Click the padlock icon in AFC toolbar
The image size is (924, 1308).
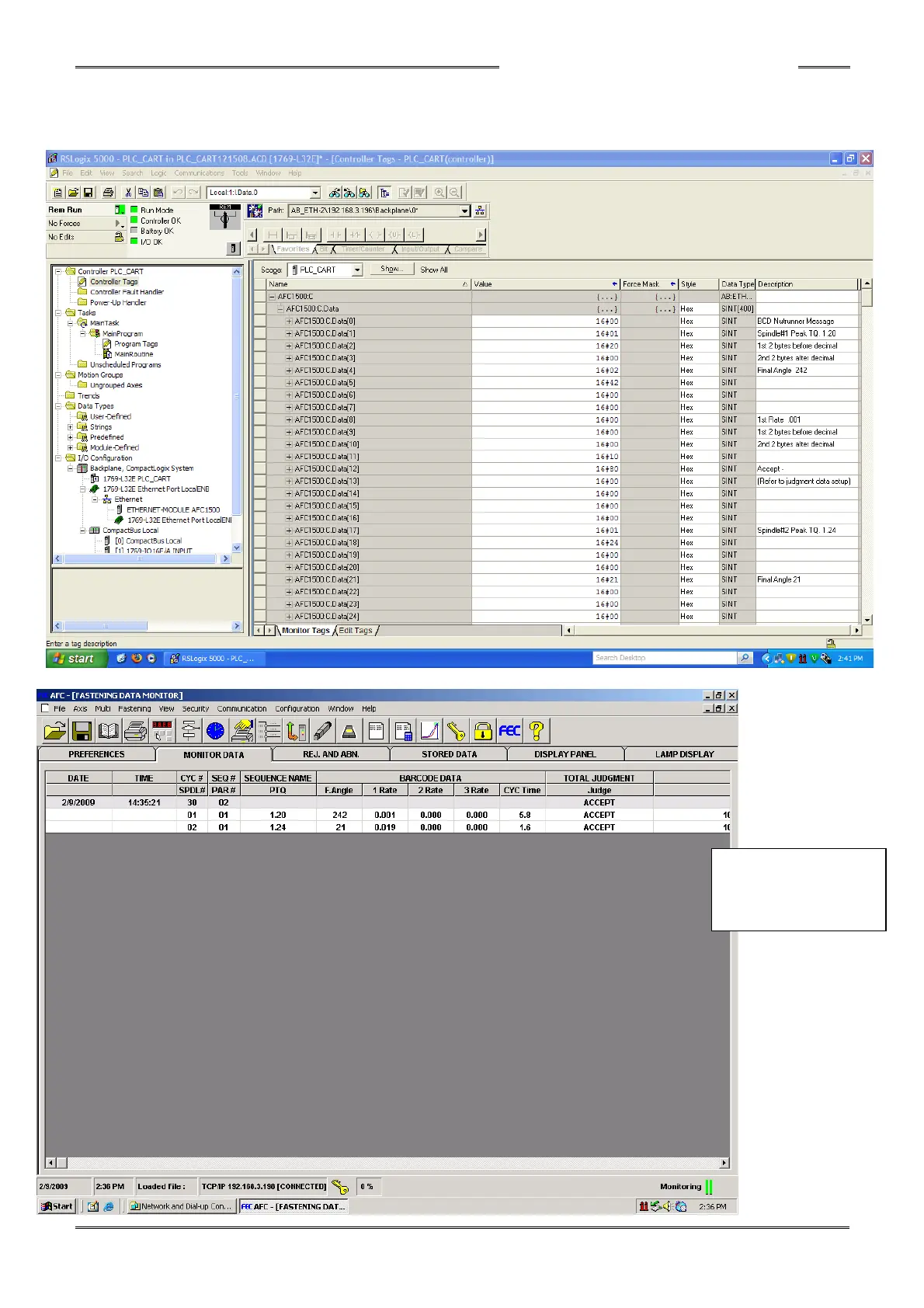483,730
